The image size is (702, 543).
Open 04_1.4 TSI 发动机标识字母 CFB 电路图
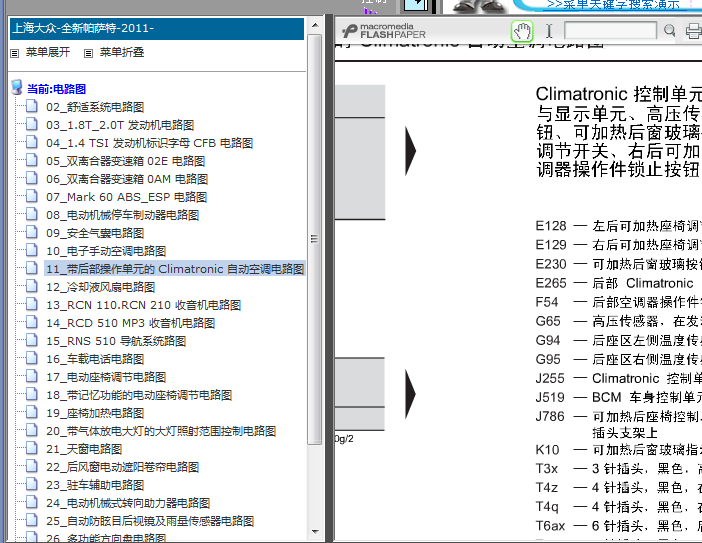pos(150,143)
